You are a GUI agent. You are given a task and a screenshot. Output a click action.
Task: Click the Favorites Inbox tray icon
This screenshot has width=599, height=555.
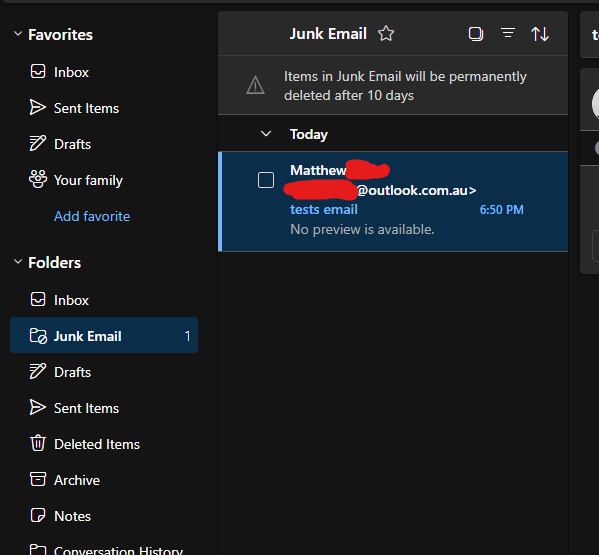point(38,71)
